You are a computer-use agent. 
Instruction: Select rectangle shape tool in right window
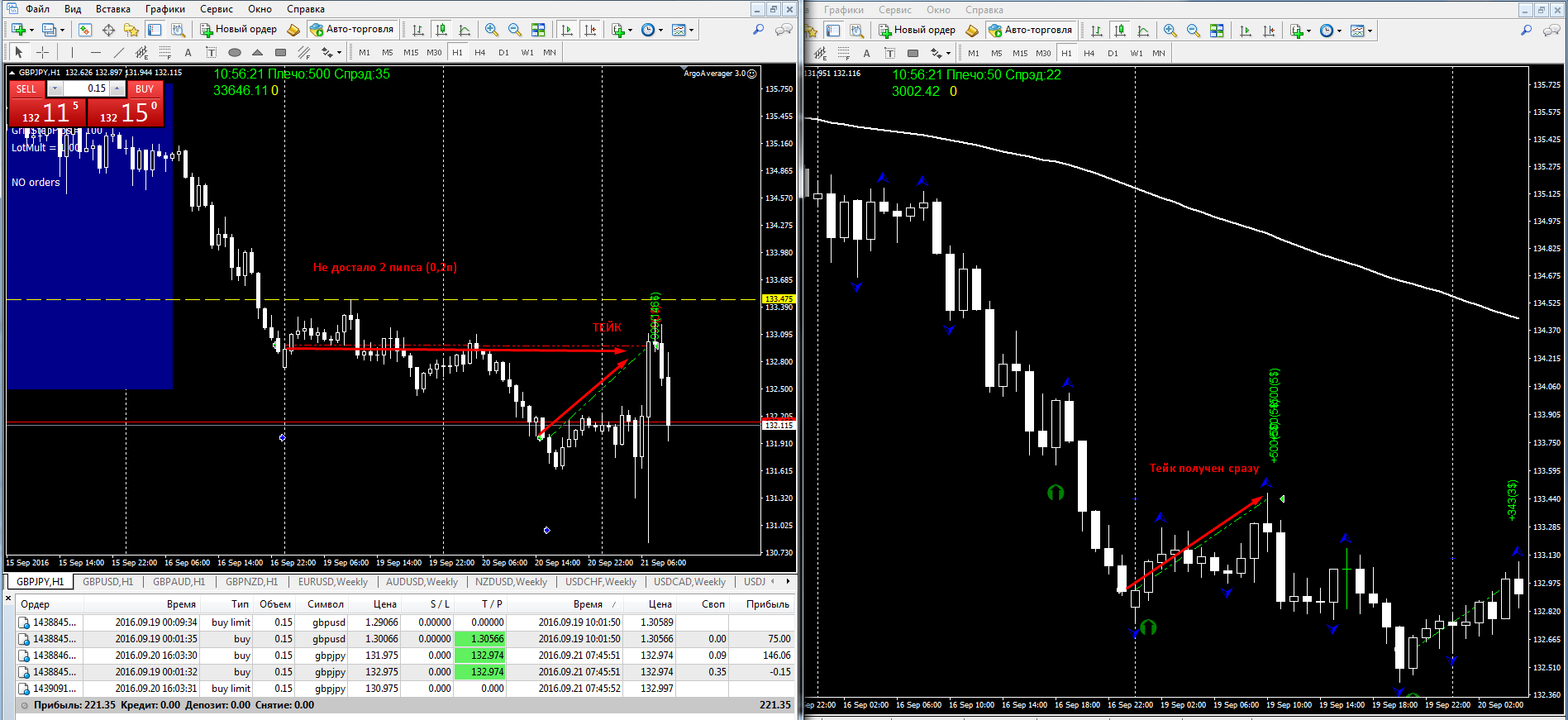pos(913,53)
